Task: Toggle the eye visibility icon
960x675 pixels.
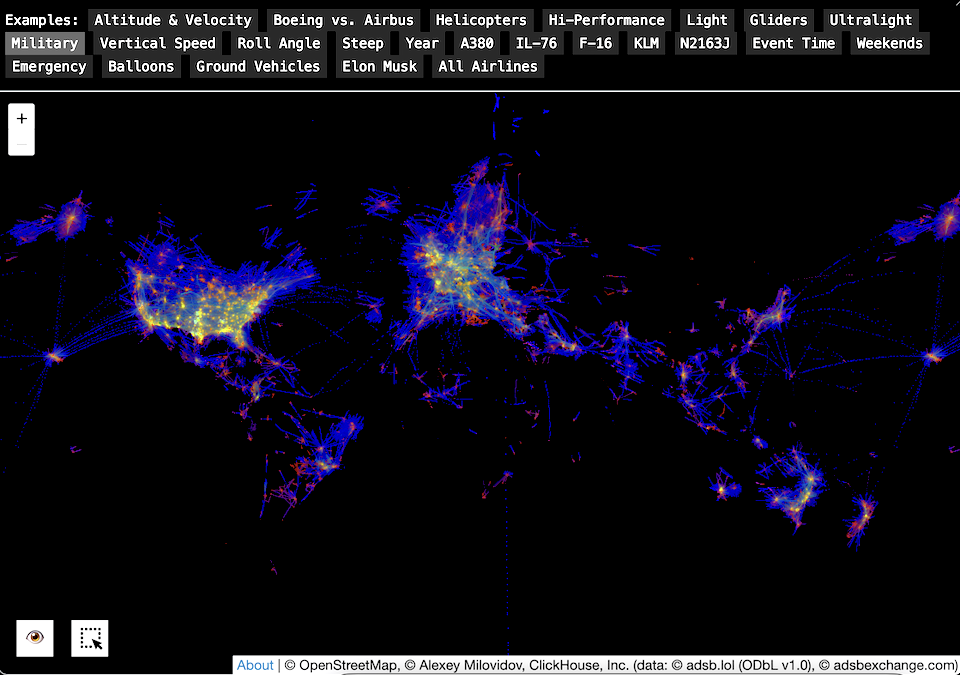Action: [35, 638]
